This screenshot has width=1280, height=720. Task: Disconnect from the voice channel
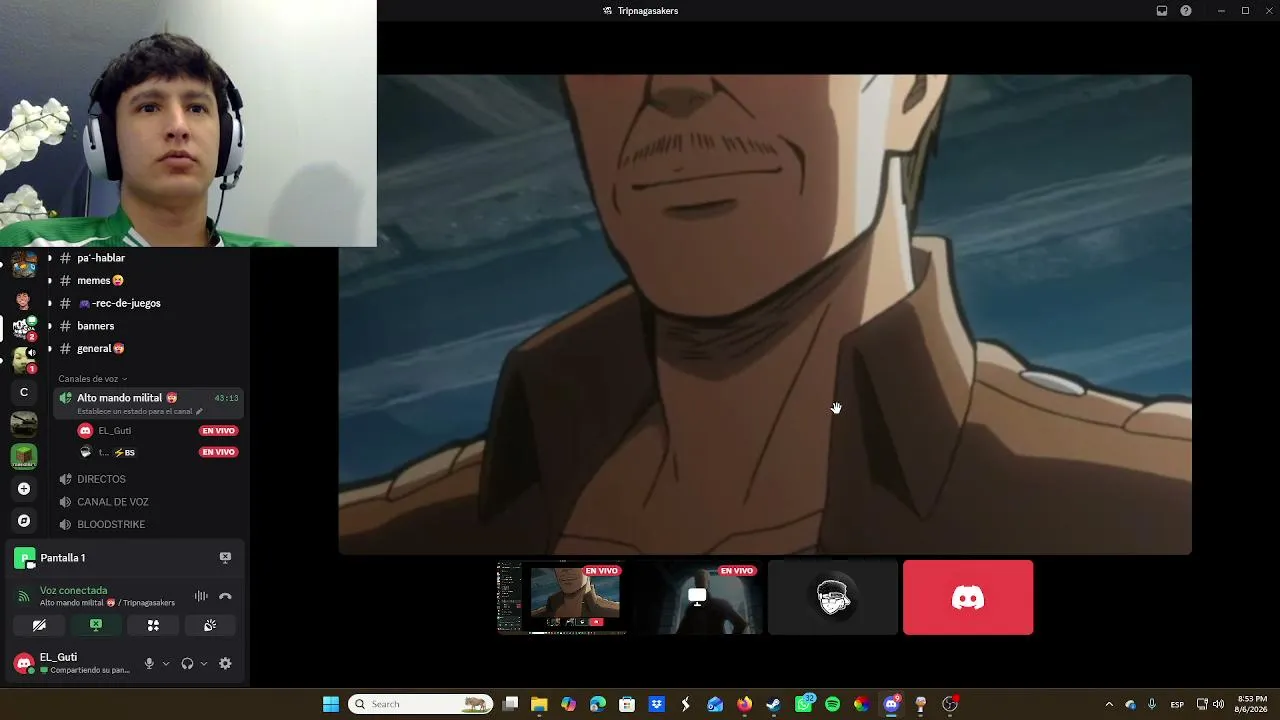tap(225, 596)
